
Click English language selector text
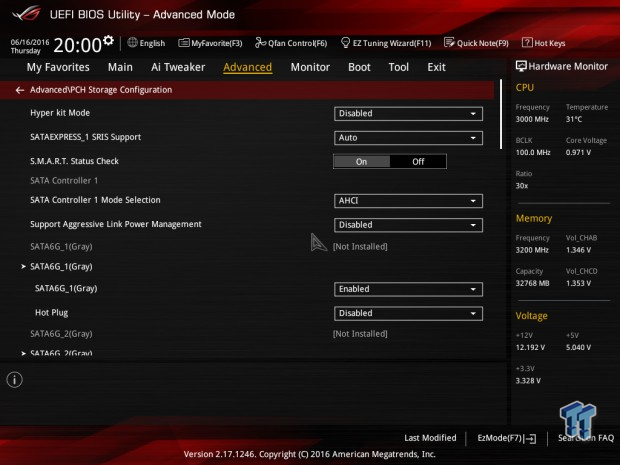(152, 43)
